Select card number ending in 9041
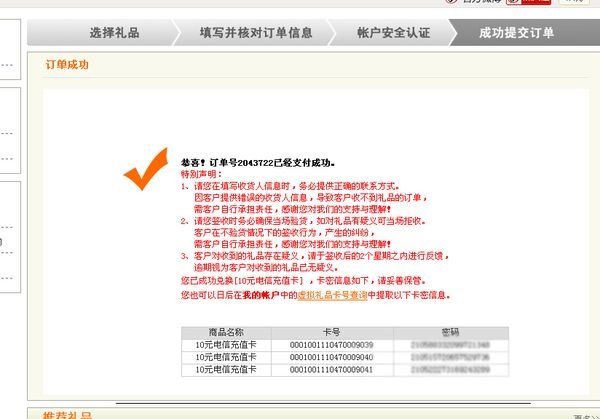 tap(331, 369)
